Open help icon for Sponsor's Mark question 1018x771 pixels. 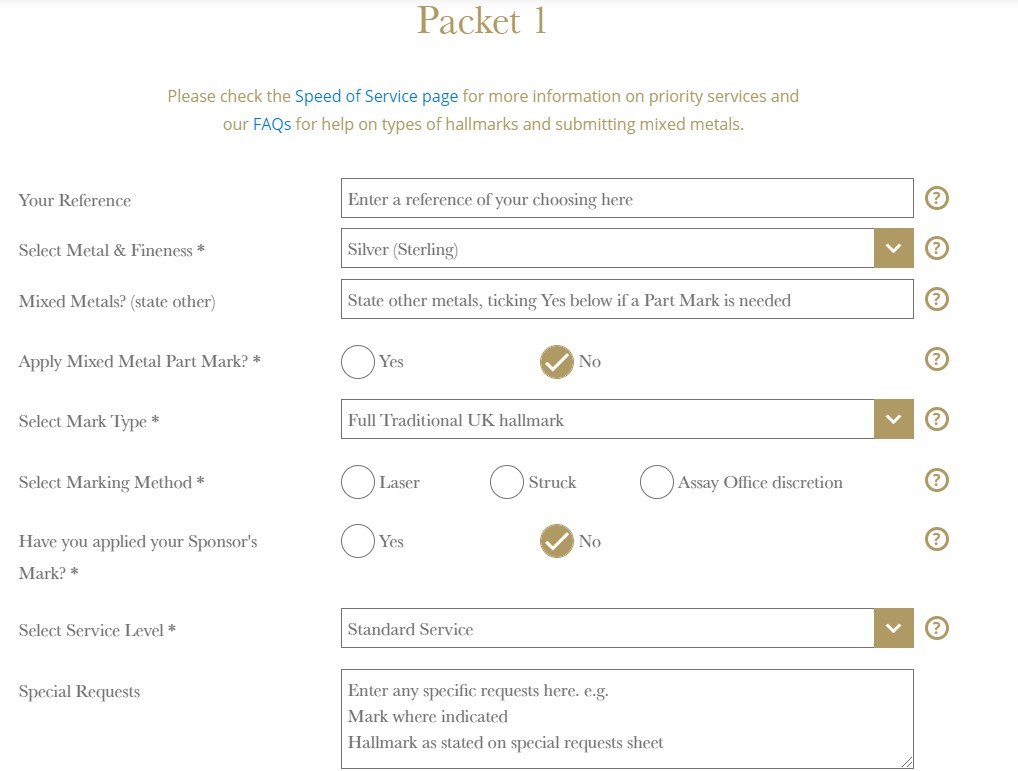click(936, 539)
